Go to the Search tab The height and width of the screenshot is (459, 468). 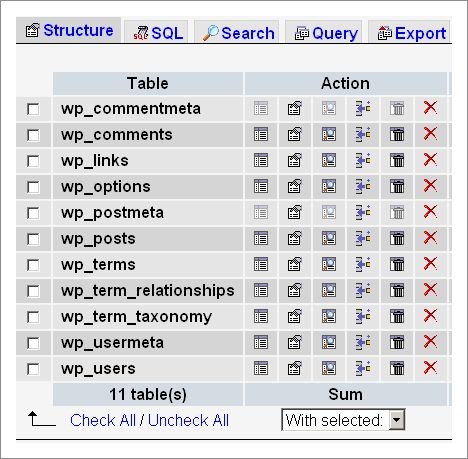[237, 33]
